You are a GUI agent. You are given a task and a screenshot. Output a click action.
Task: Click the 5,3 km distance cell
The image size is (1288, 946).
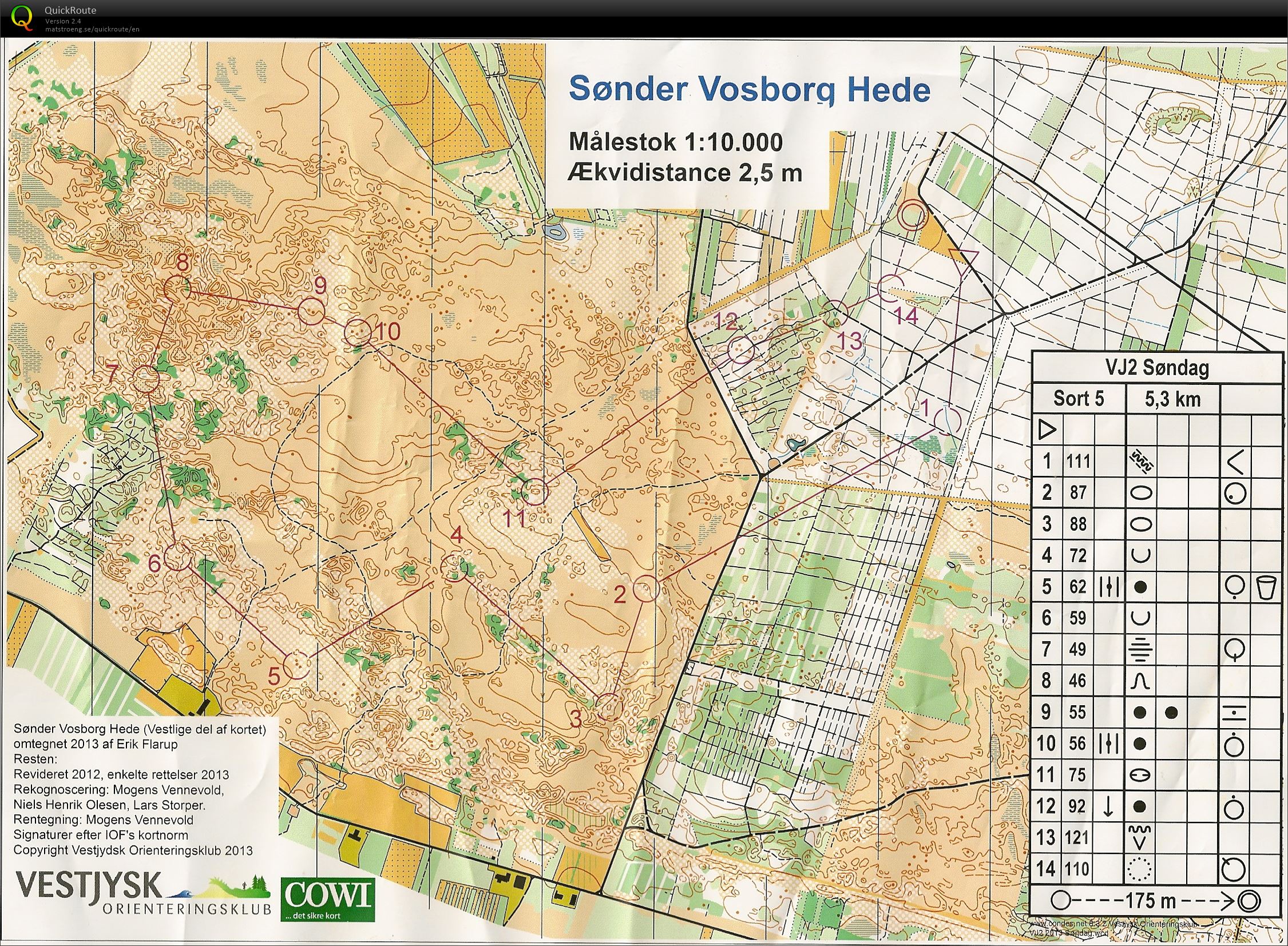coord(1173,399)
